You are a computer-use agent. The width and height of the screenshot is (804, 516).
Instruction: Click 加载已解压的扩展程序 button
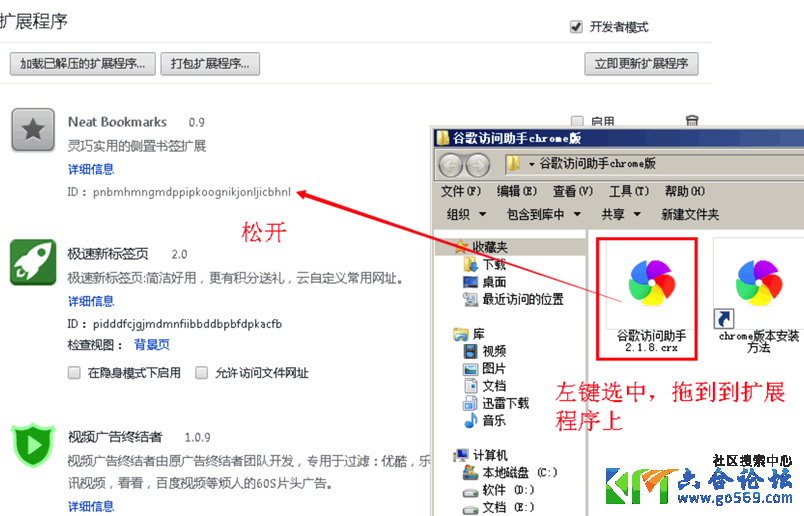coord(83,63)
